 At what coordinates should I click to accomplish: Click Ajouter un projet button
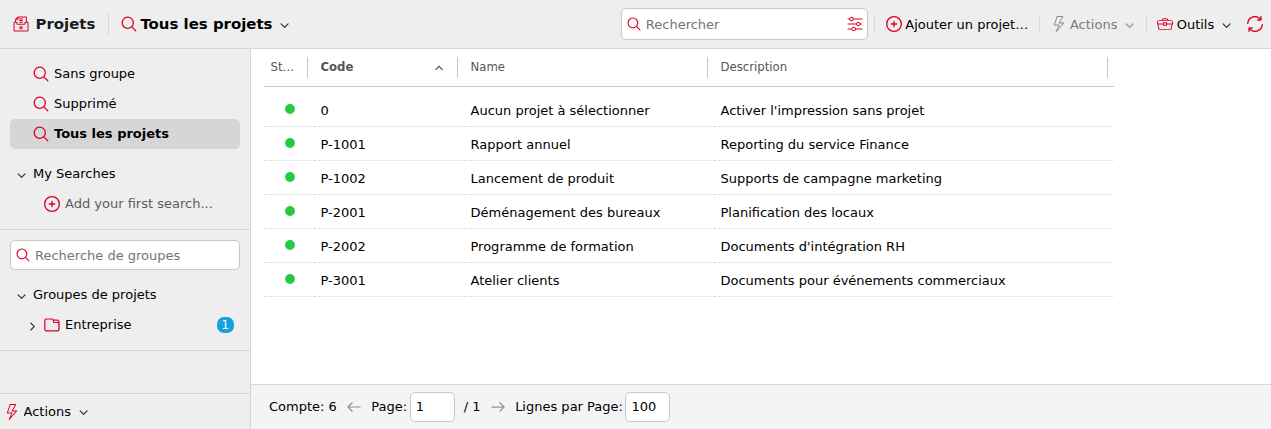coord(957,24)
